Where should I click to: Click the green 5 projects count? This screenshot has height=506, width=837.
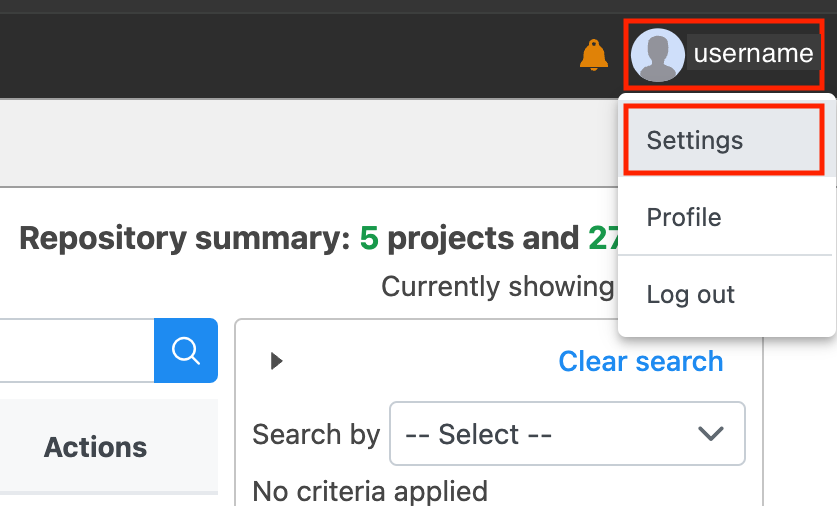click(x=369, y=238)
